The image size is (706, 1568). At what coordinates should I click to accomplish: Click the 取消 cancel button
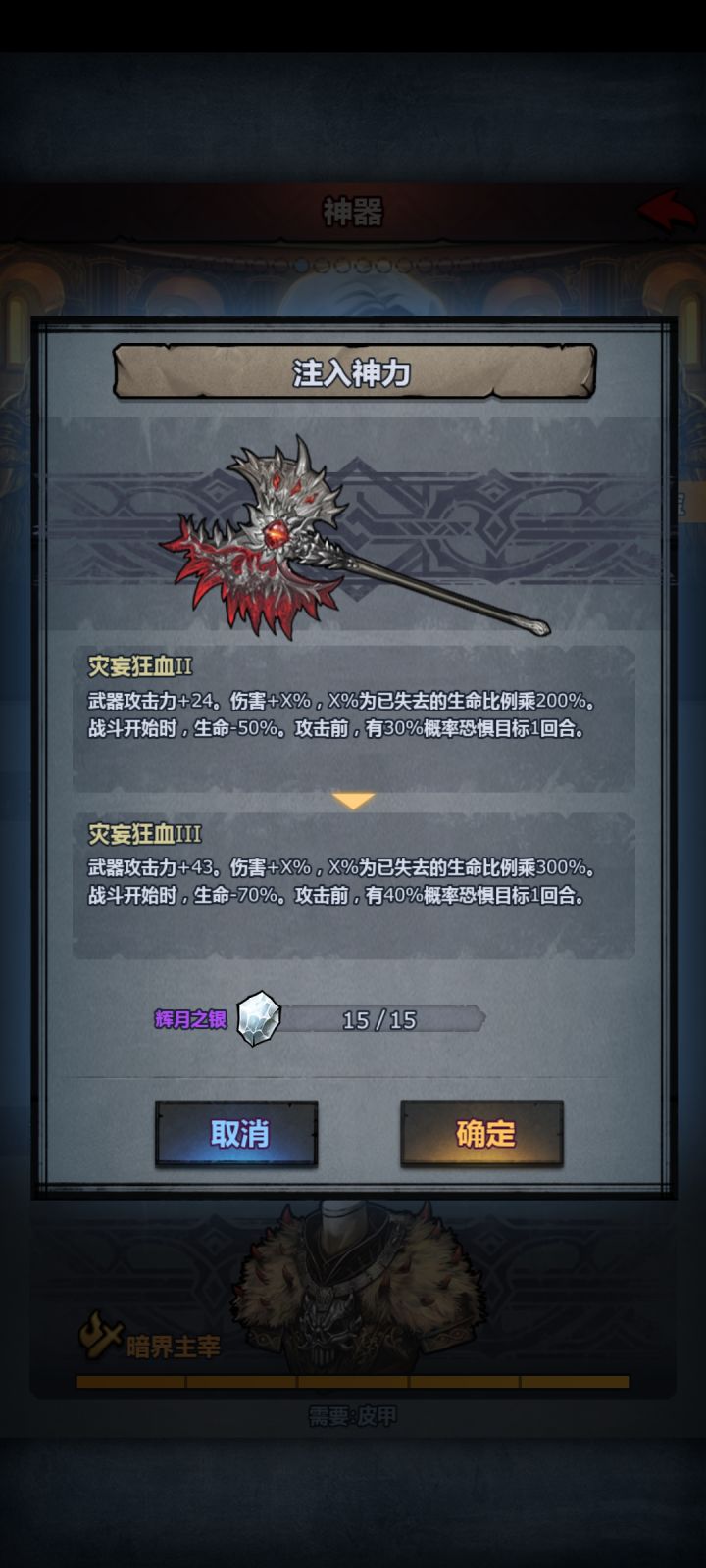coord(236,1133)
